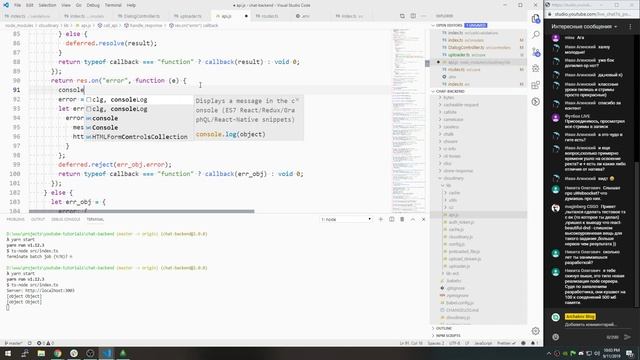
Task: Click editor horizontal scrollbar
Action: 142,211
